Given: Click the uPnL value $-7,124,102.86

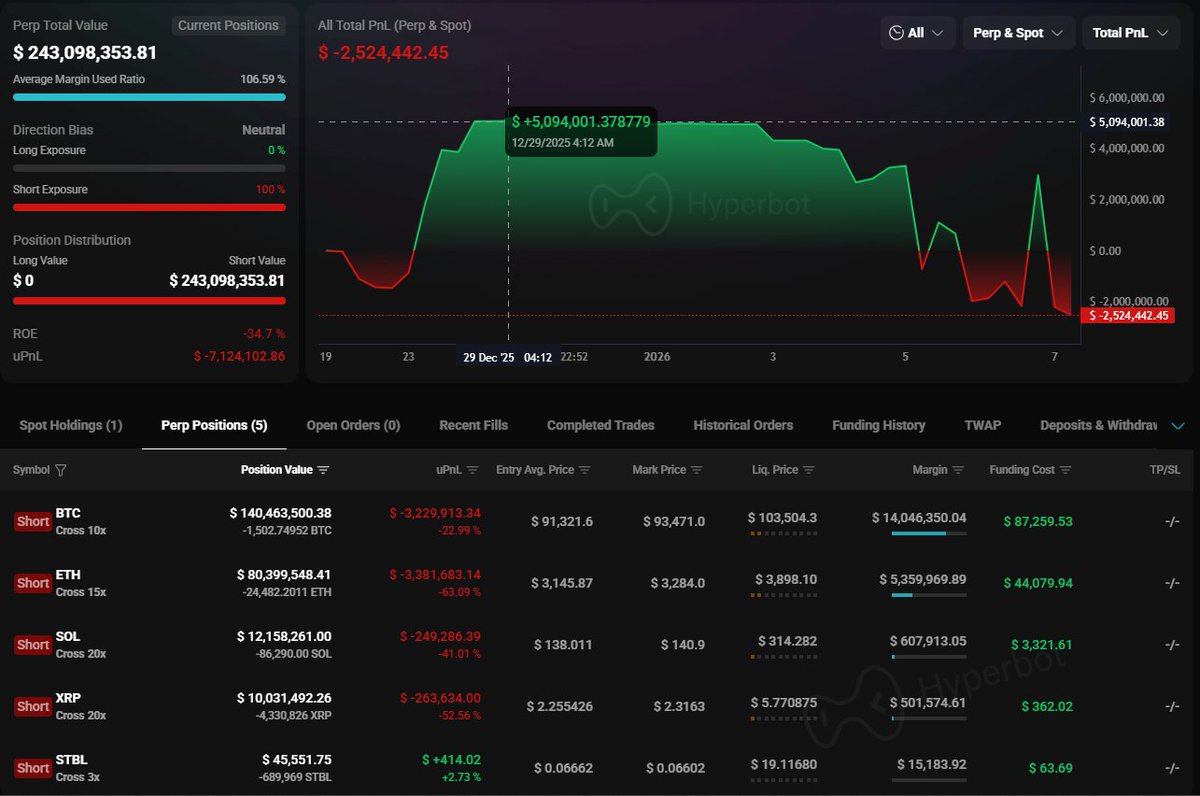Looking at the screenshot, I should 239,355.
